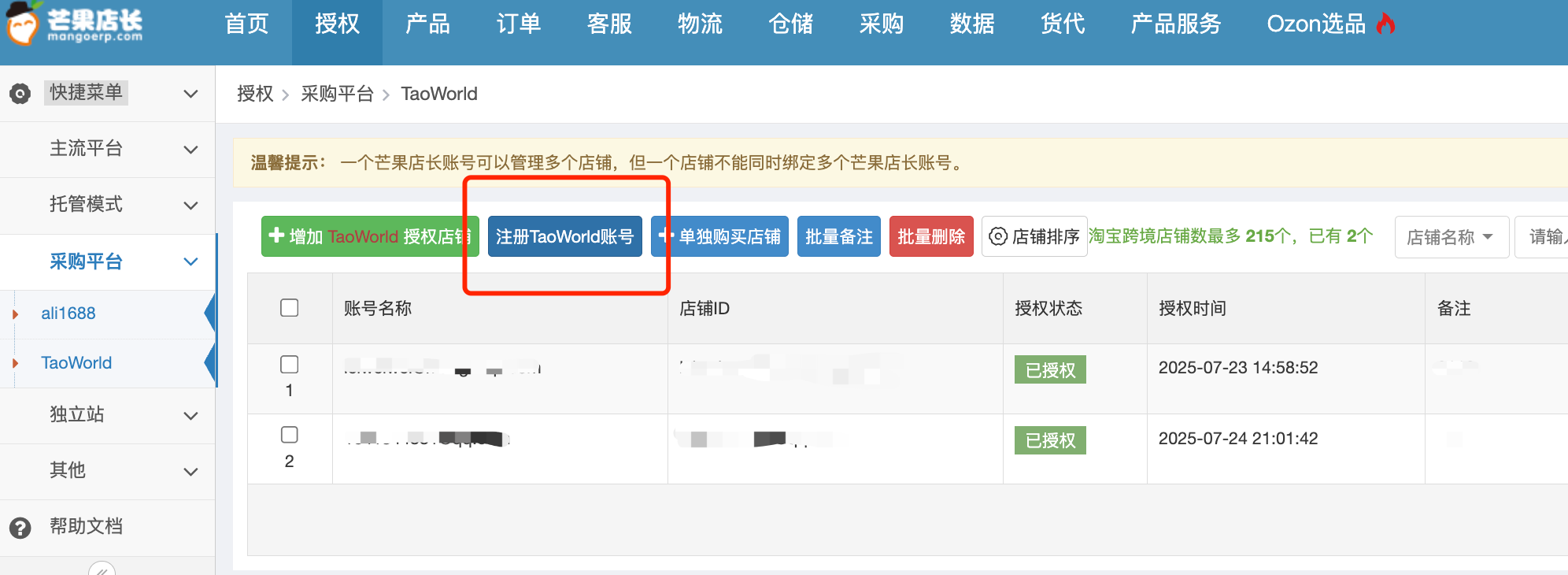The height and width of the screenshot is (575, 1568).
Task: Click 增加 TaoWorld 授权店铺 button
Action: point(370,236)
